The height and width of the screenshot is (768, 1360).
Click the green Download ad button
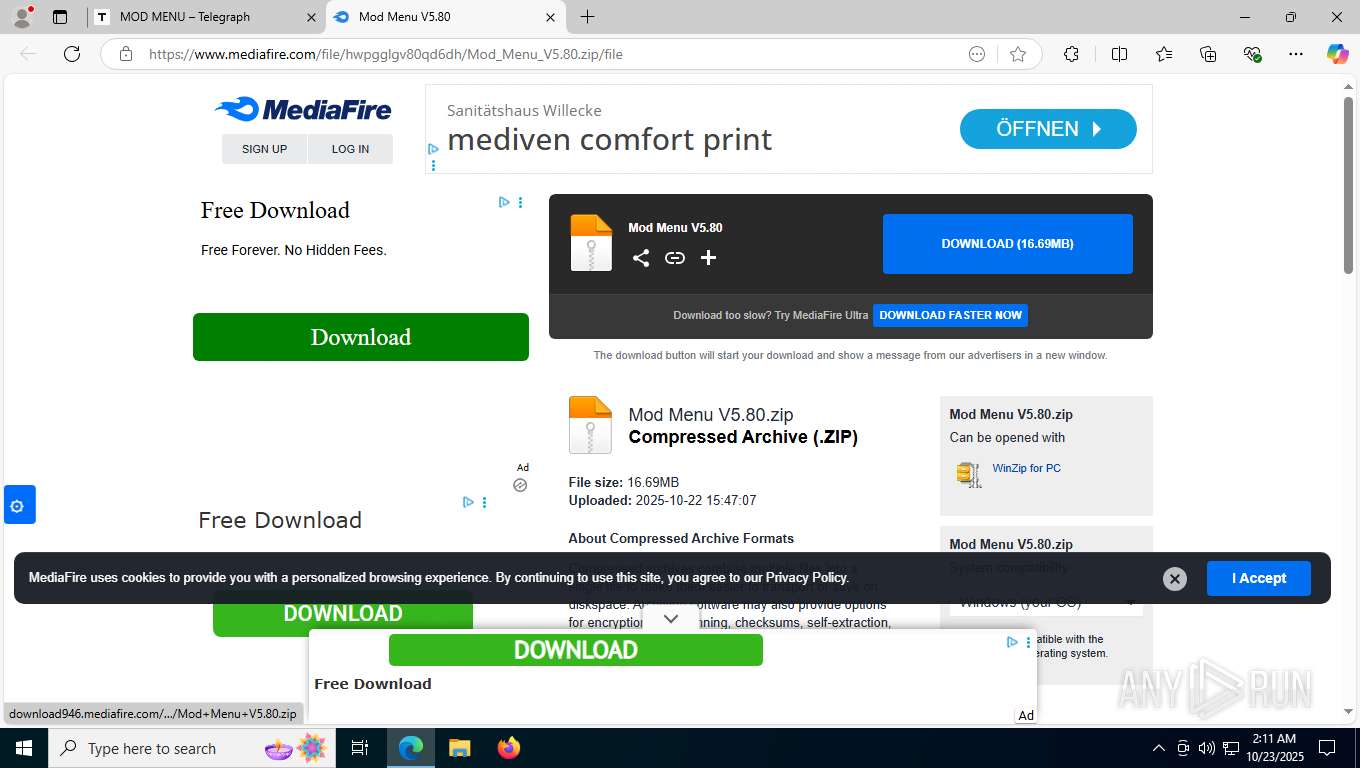click(361, 337)
